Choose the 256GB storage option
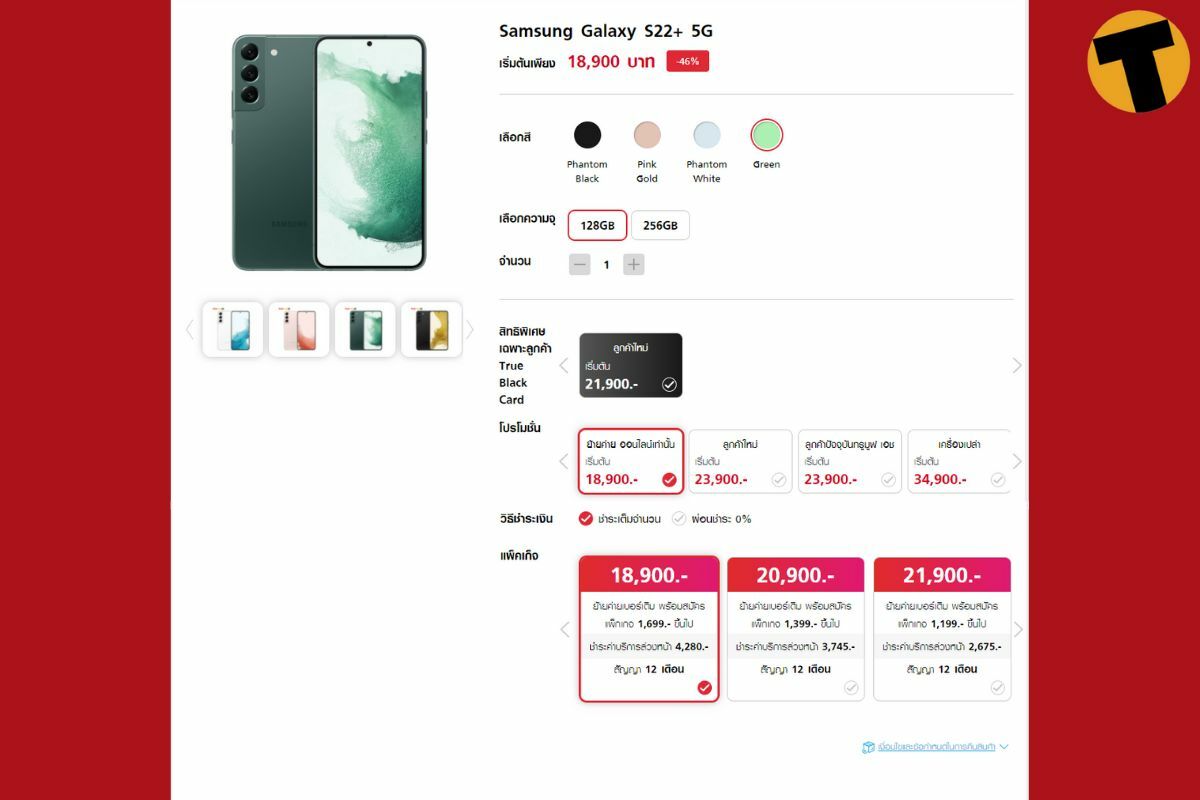The height and width of the screenshot is (800, 1200). pyautogui.click(x=660, y=226)
